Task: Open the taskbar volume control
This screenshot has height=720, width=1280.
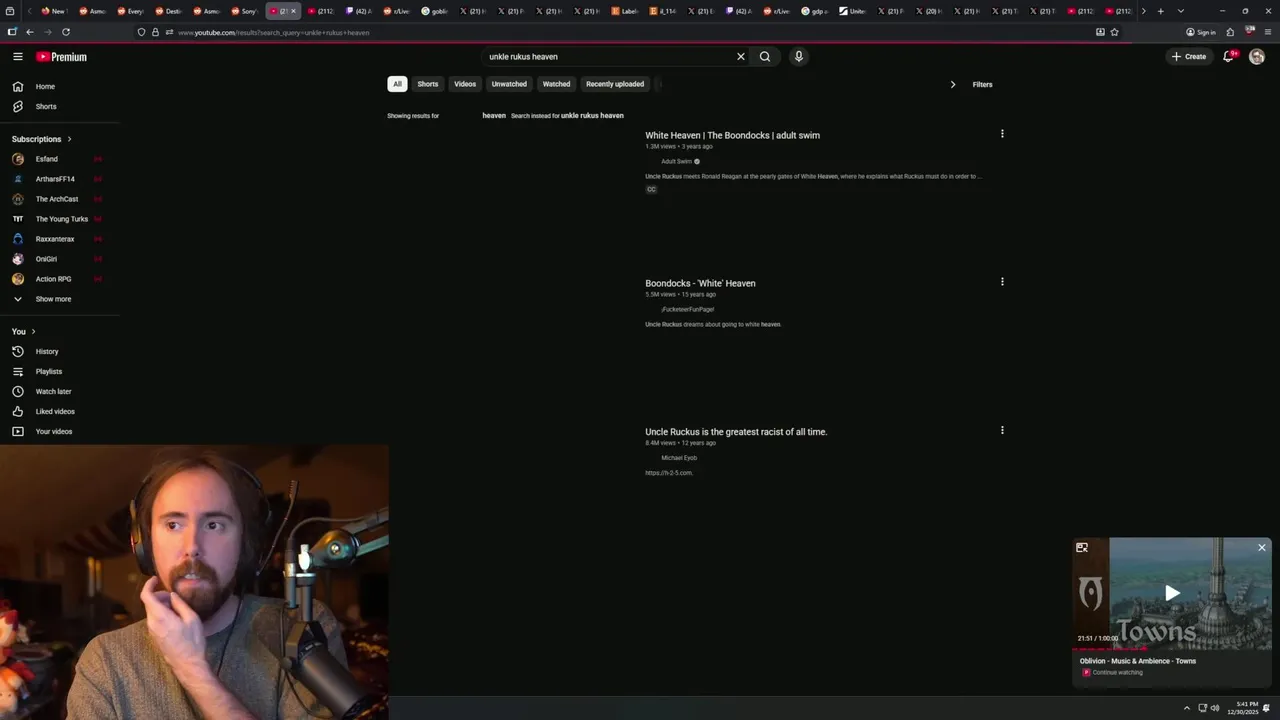Action: click(1215, 708)
